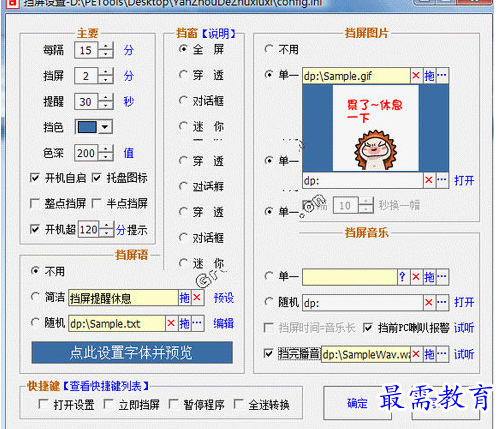
Task: Click 打开 link beside 随机 music
Action: [x=464, y=302]
